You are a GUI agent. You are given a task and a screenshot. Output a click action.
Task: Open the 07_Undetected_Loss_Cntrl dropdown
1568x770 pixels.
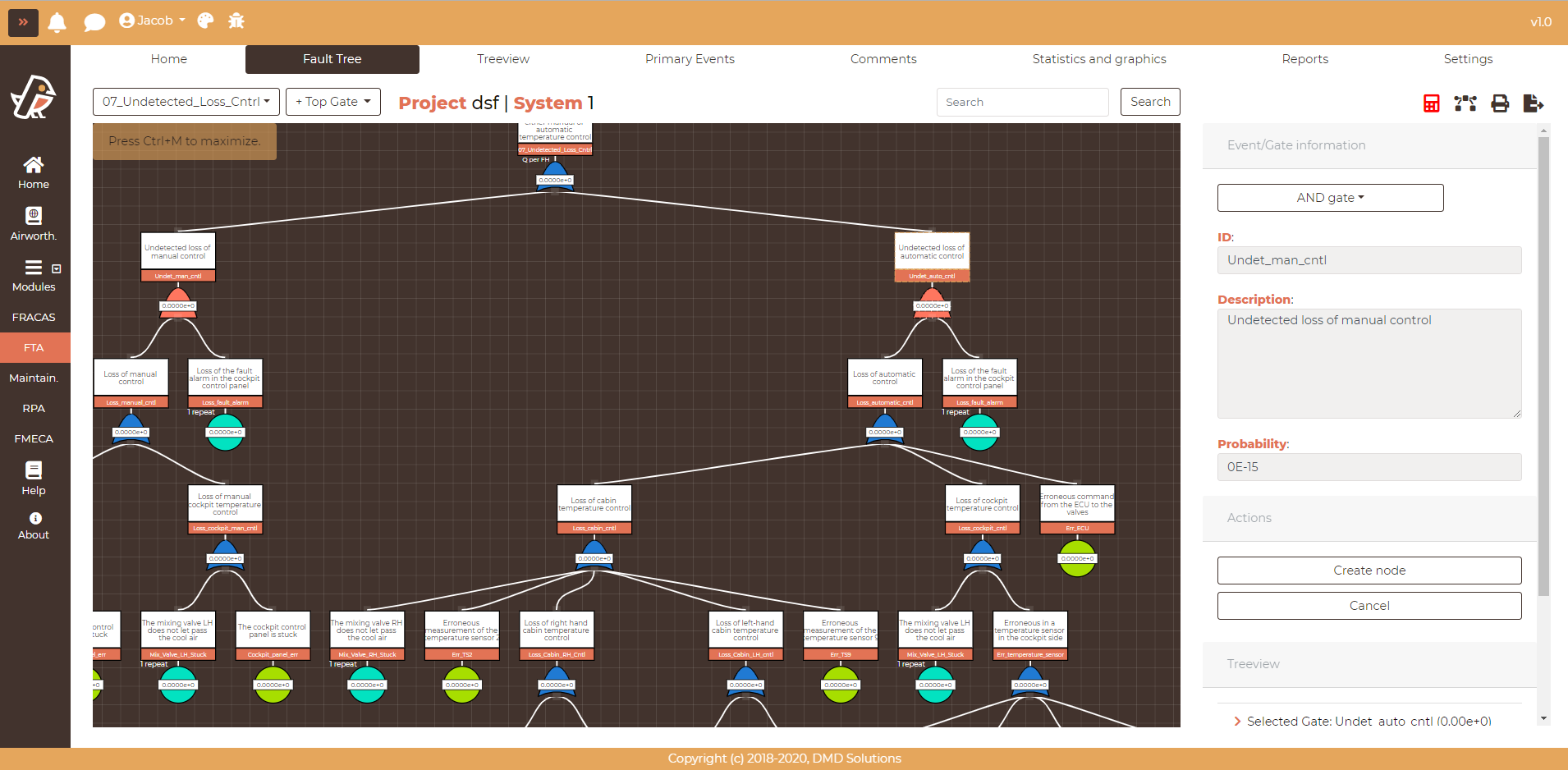coord(186,102)
